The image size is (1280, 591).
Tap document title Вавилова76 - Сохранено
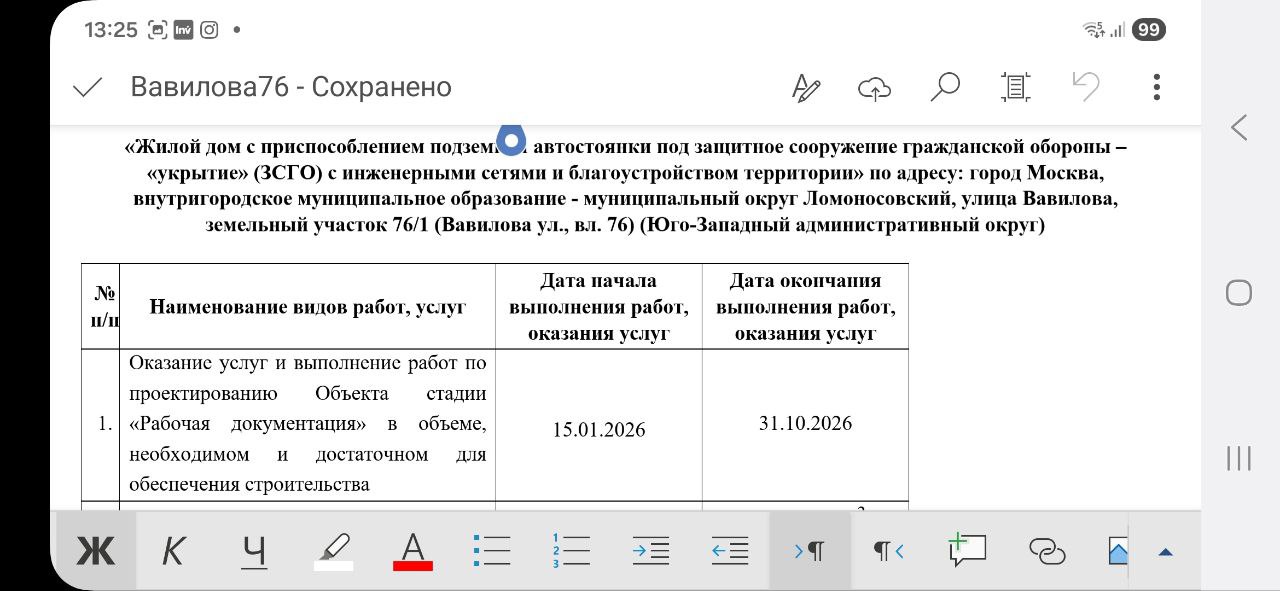point(291,87)
